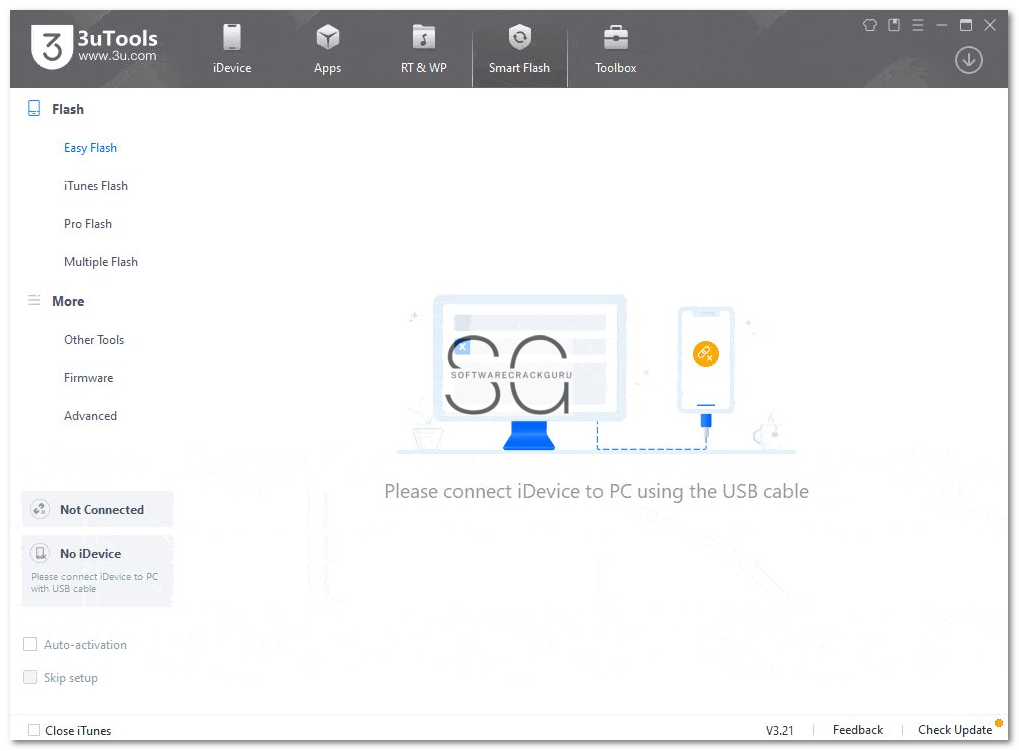Click the V3.21 version label
The height and width of the screenshot is (751, 1019).
point(779,730)
